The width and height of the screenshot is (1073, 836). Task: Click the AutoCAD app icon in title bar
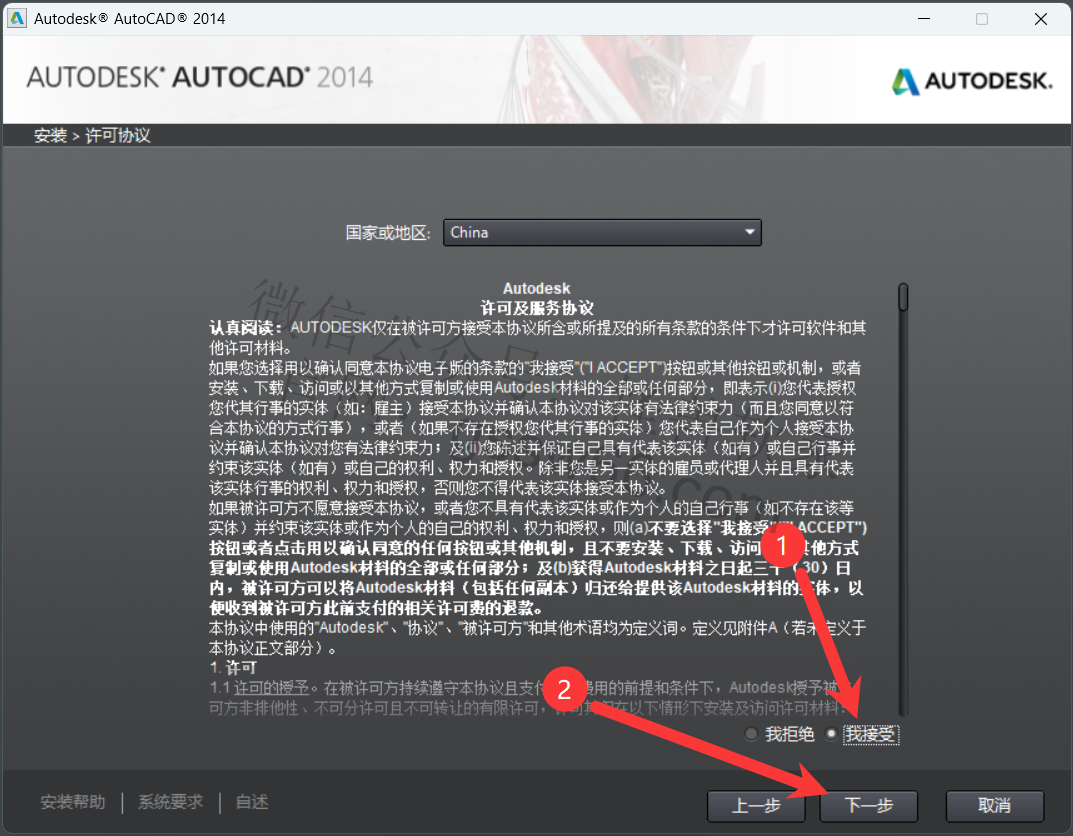coord(17,19)
